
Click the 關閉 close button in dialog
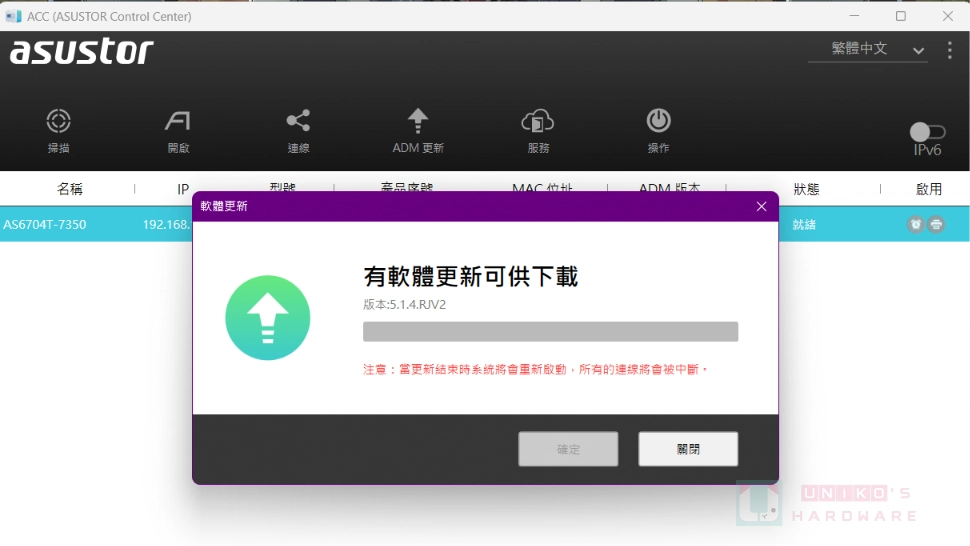tap(688, 449)
